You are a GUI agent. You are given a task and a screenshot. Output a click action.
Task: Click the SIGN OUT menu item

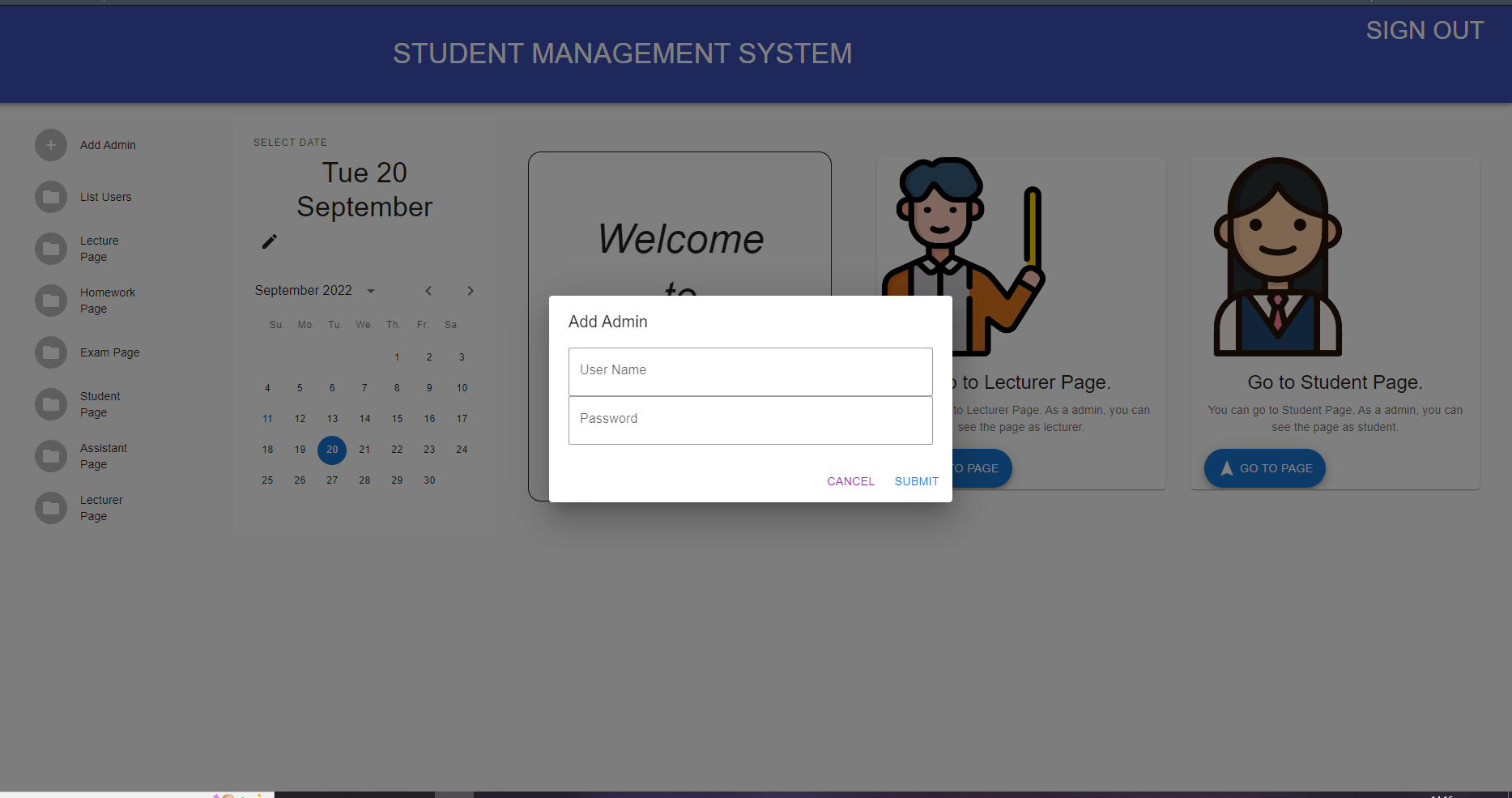click(x=1425, y=31)
